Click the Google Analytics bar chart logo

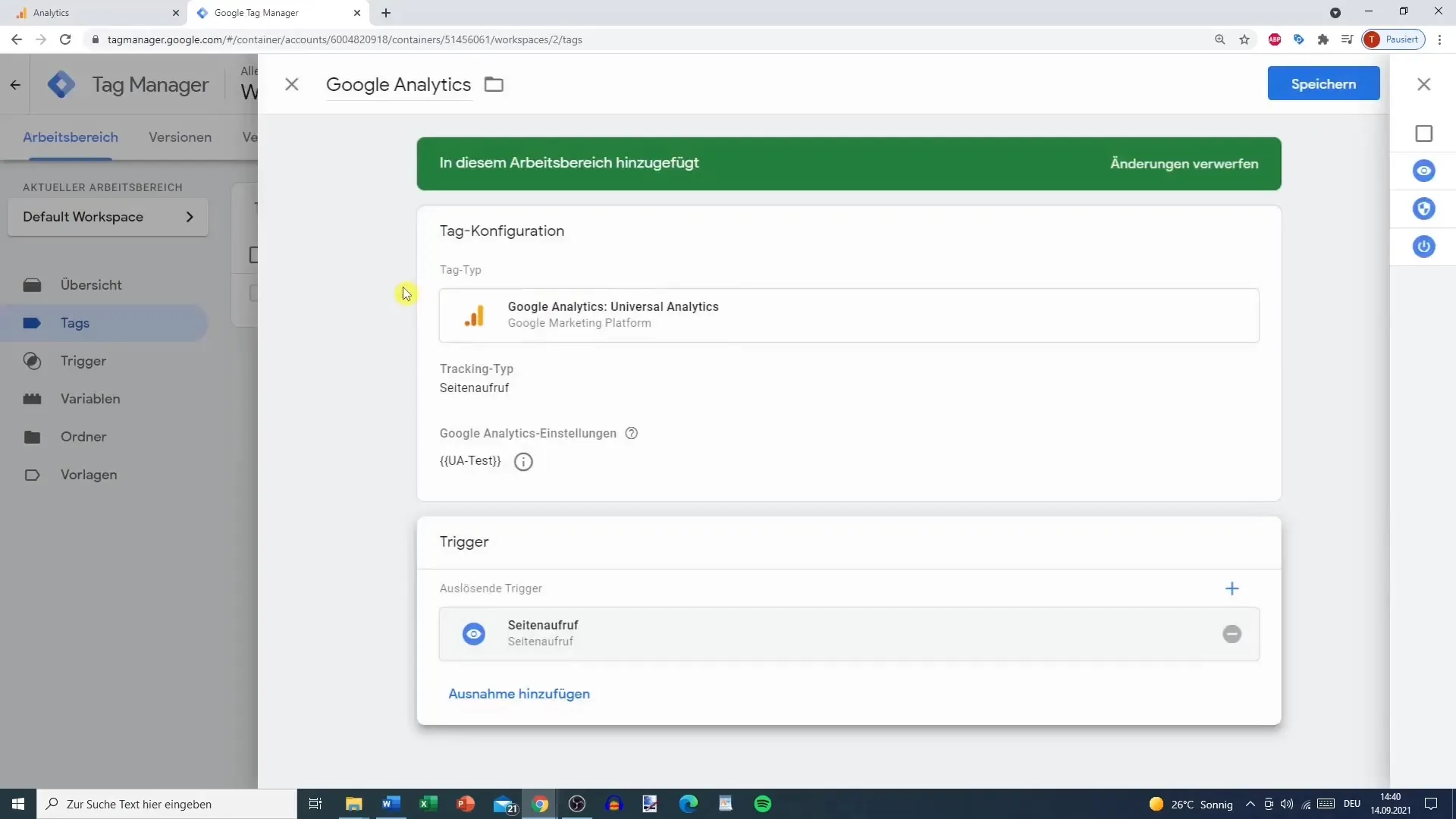tap(474, 315)
